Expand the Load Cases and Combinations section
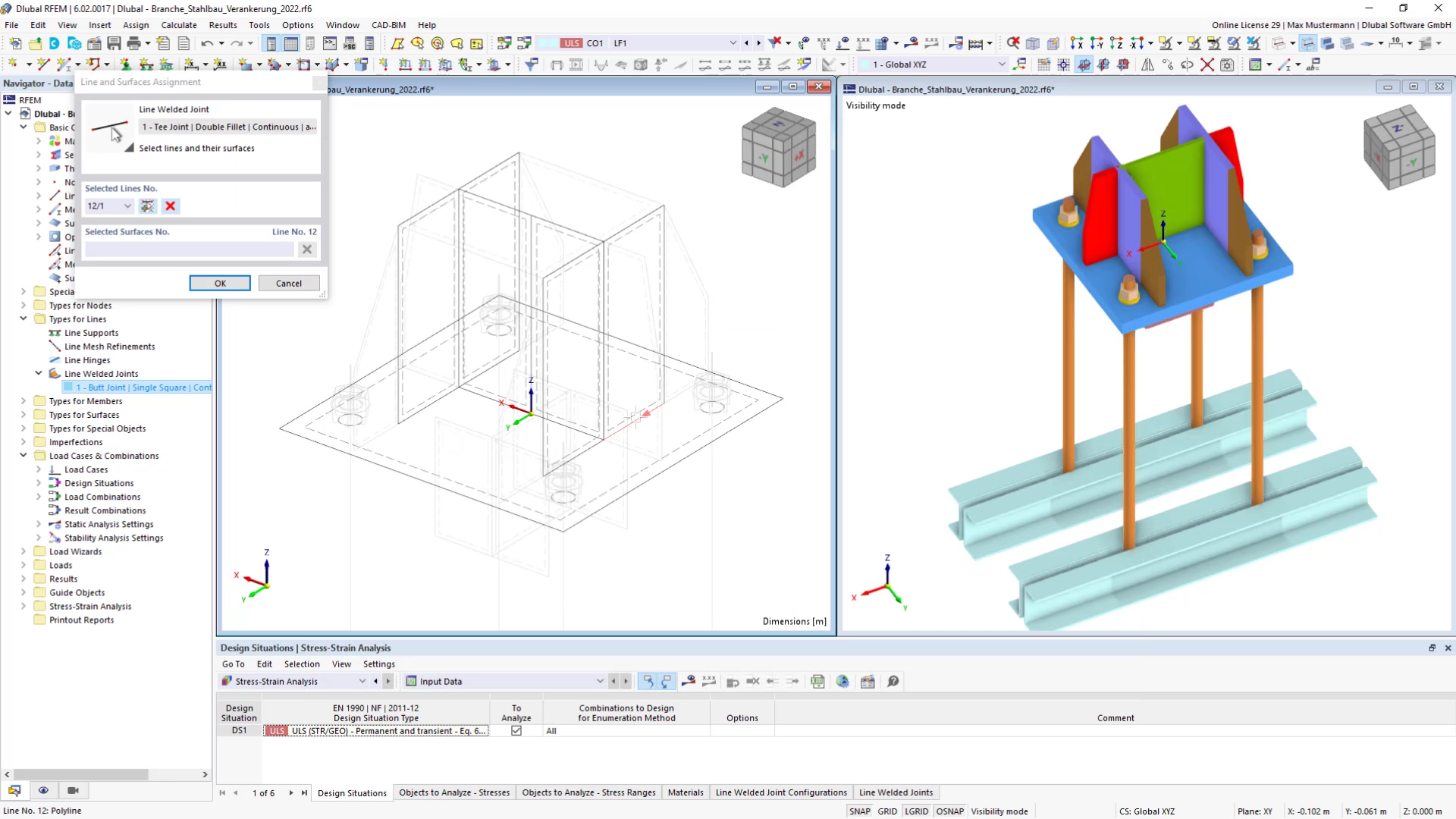 (22, 455)
